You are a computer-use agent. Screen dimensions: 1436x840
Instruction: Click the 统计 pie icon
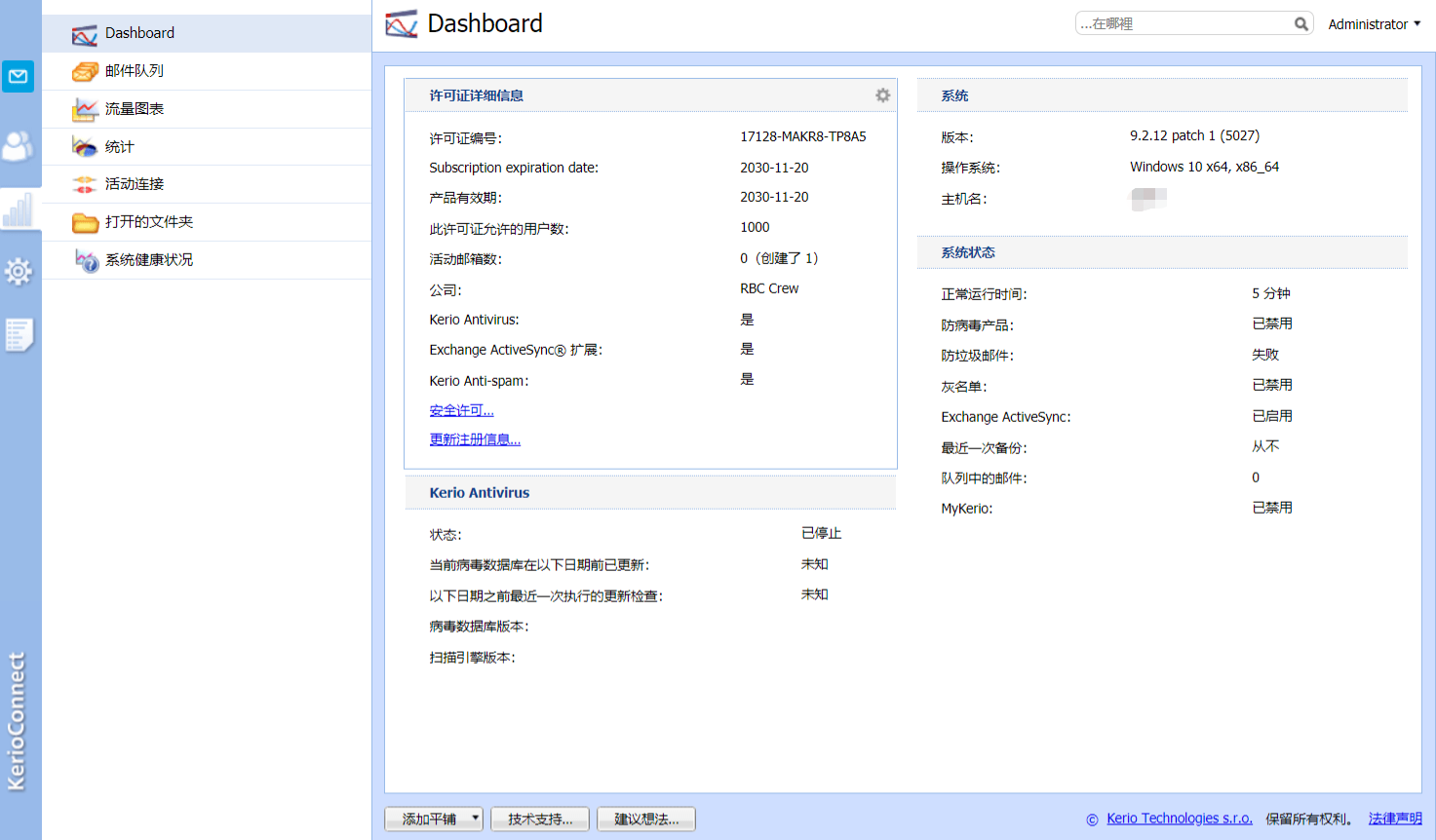pos(85,147)
